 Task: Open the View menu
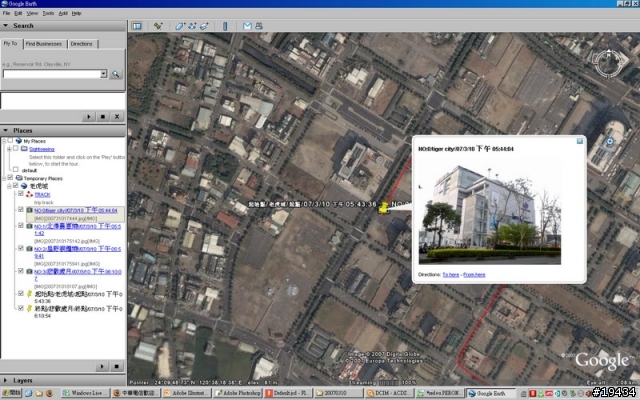pyautogui.click(x=32, y=13)
